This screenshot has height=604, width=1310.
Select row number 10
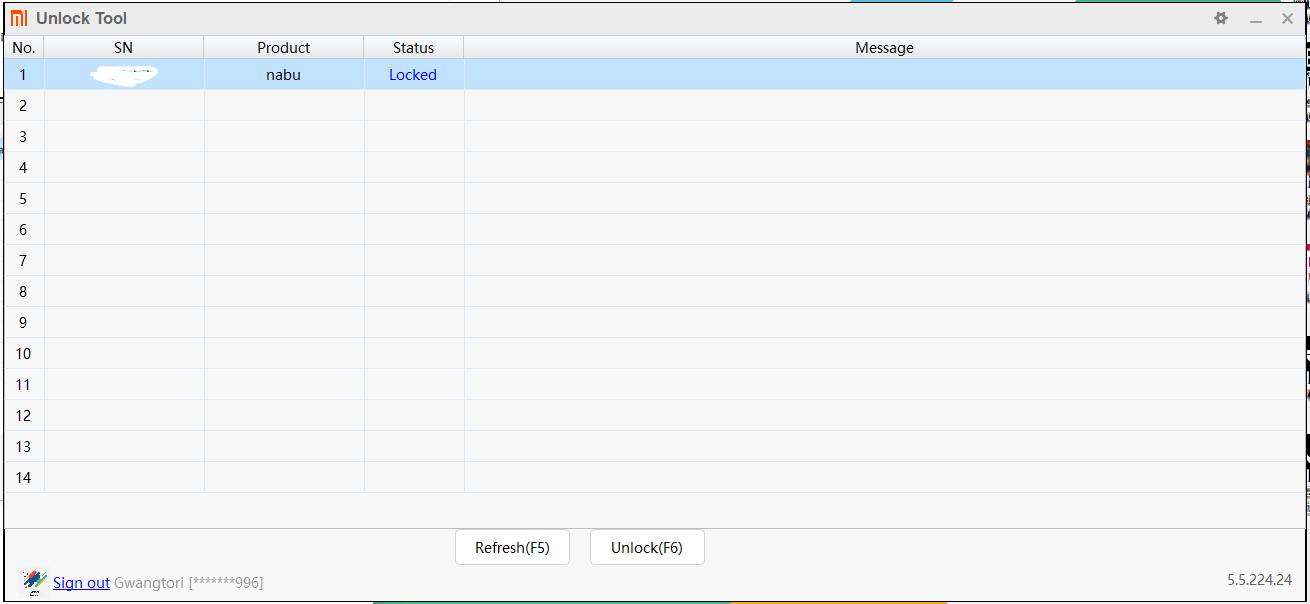pyautogui.click(x=24, y=353)
